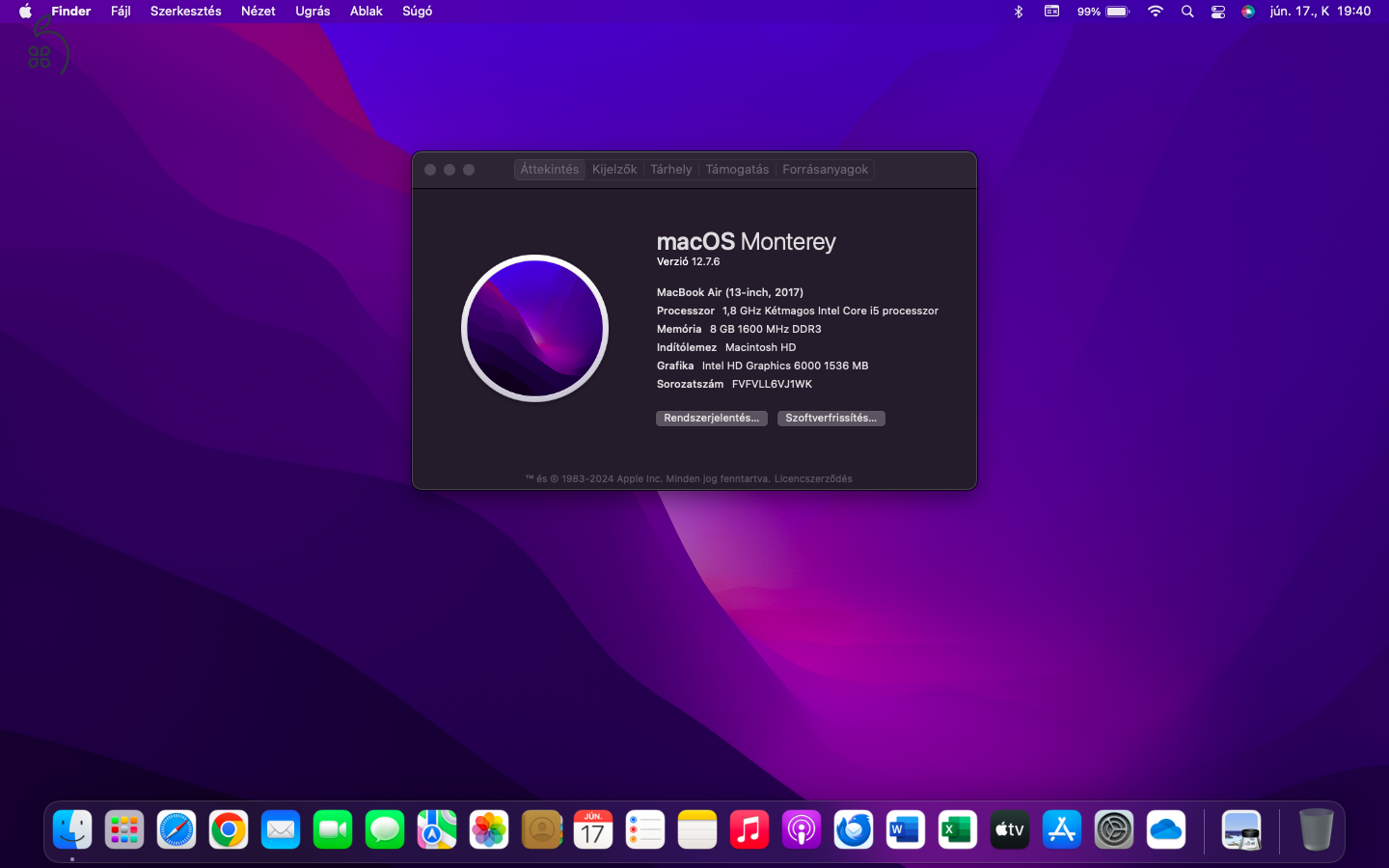
Task: Open the Licencszerződés link
Action: point(813,478)
